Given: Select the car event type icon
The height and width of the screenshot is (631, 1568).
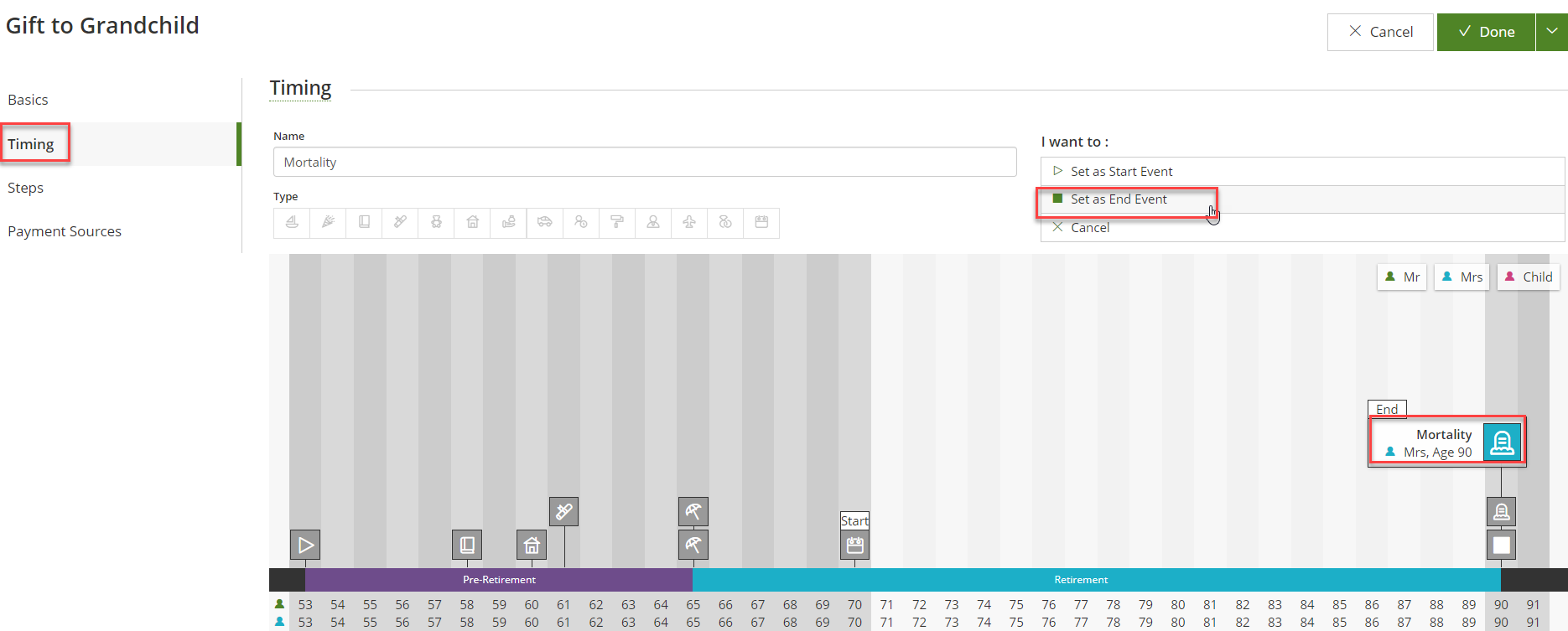Looking at the screenshot, I should click(x=545, y=223).
